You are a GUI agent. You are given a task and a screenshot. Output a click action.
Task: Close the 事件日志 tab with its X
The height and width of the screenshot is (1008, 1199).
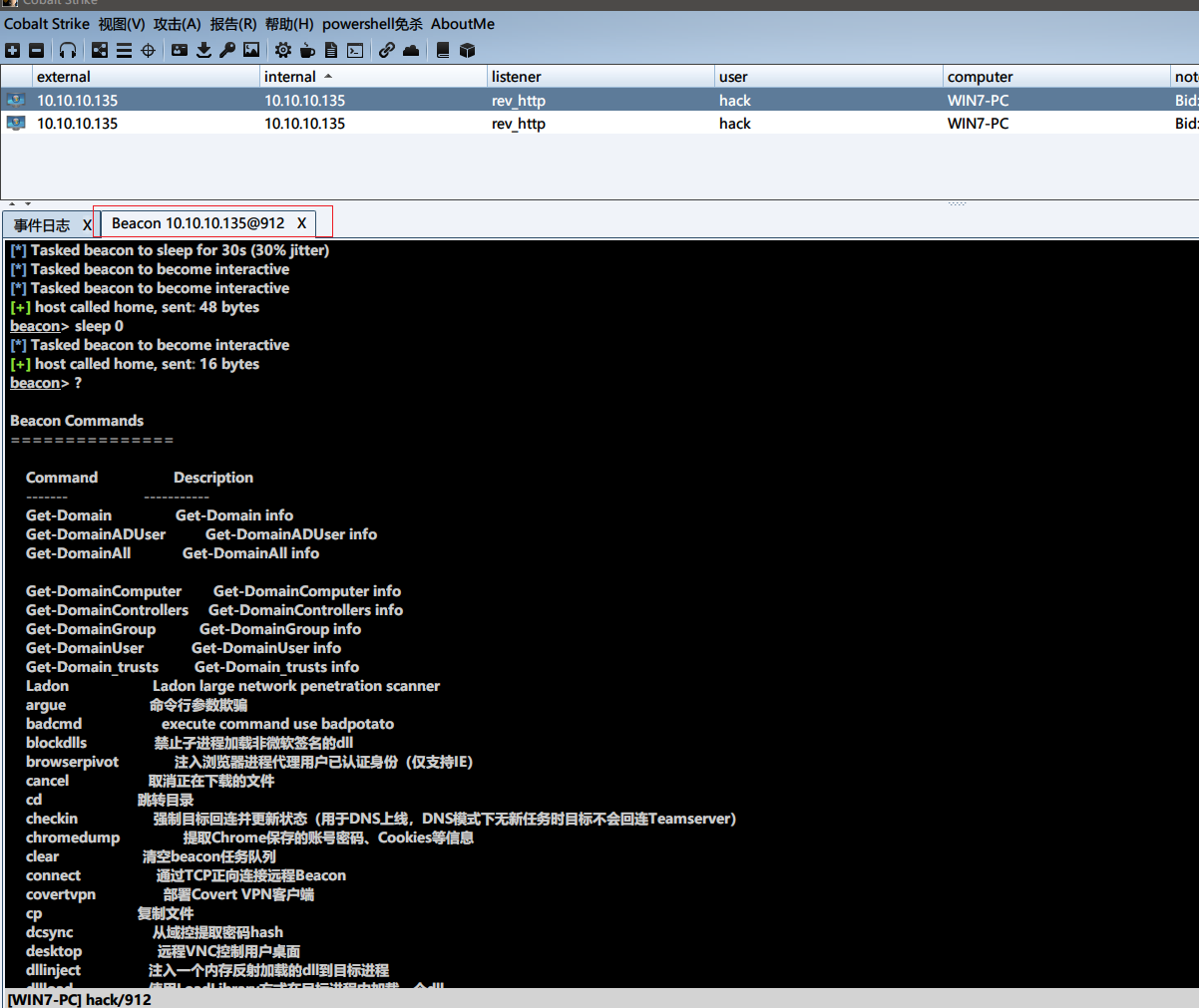87,225
